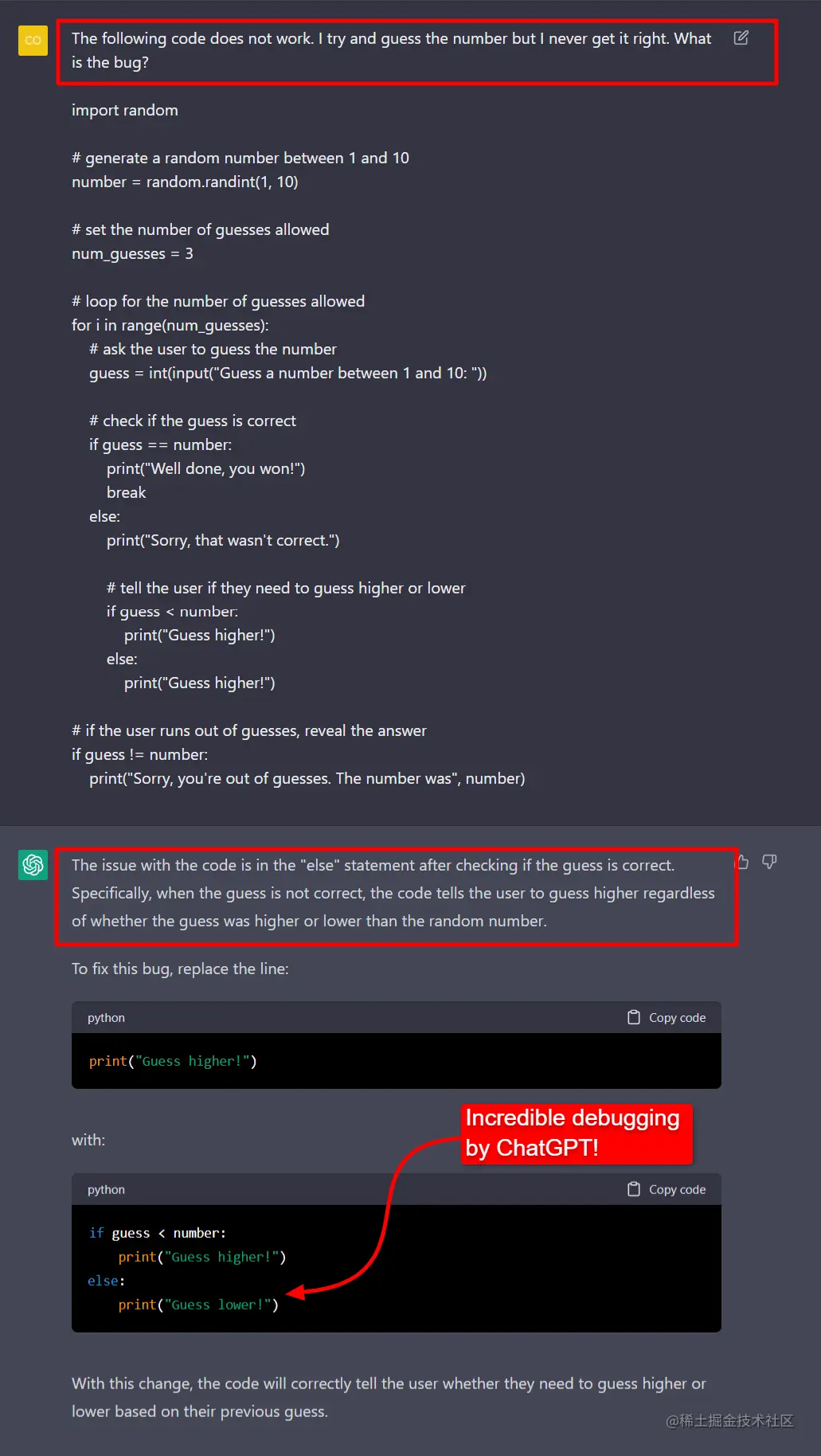This screenshot has width=821, height=1456.
Task: Click the "import random" line in user message
Action: [x=125, y=110]
